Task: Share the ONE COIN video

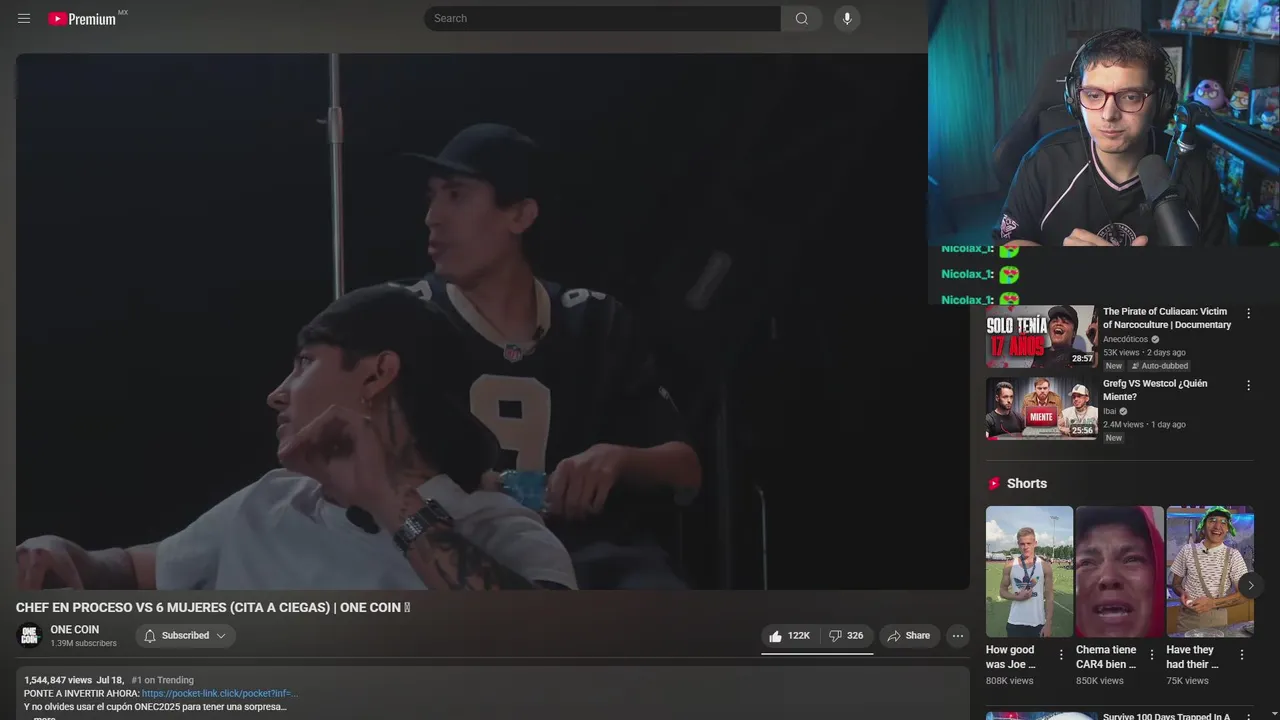Action: [x=909, y=636]
